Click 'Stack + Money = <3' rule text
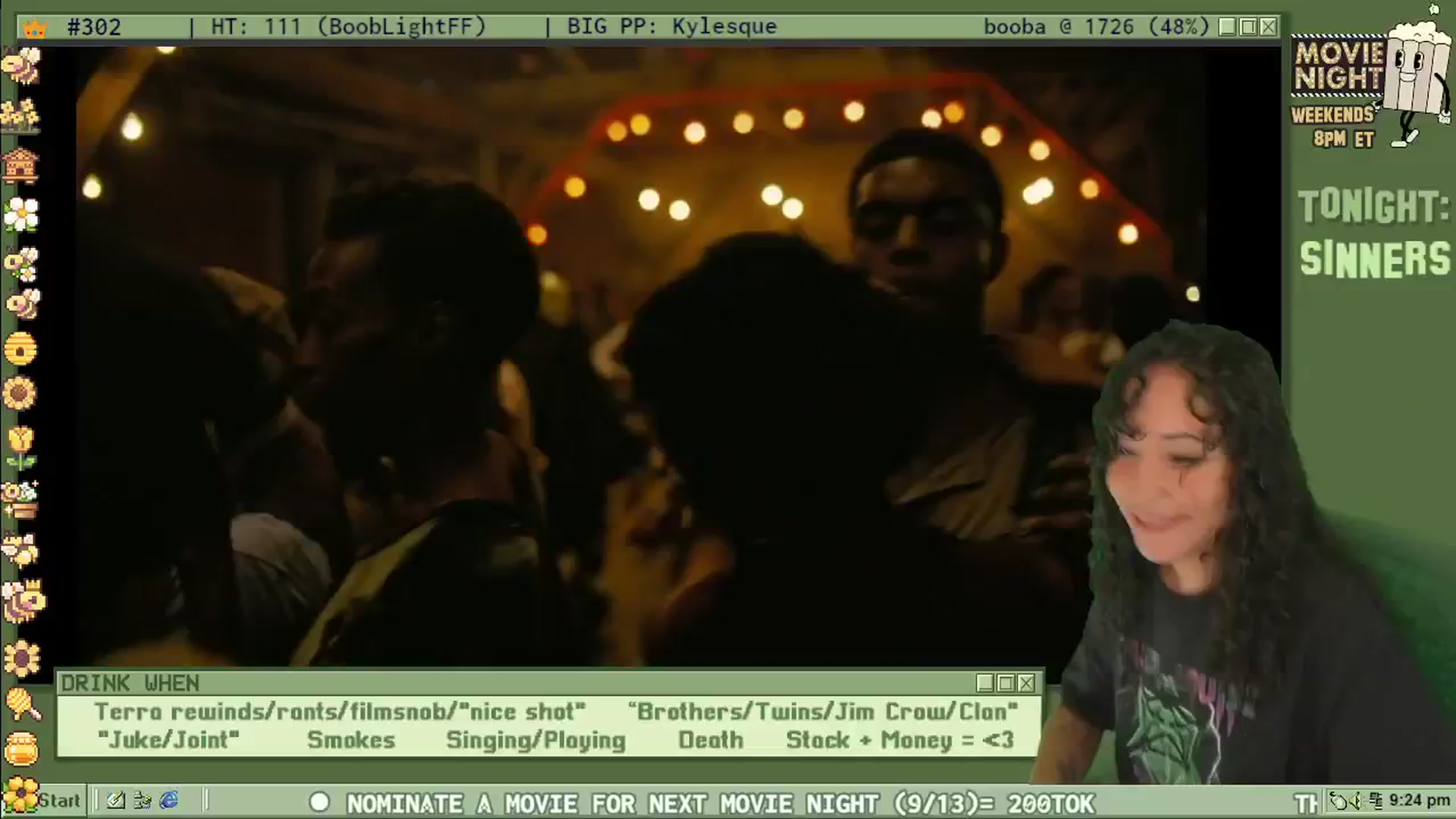 (x=899, y=739)
